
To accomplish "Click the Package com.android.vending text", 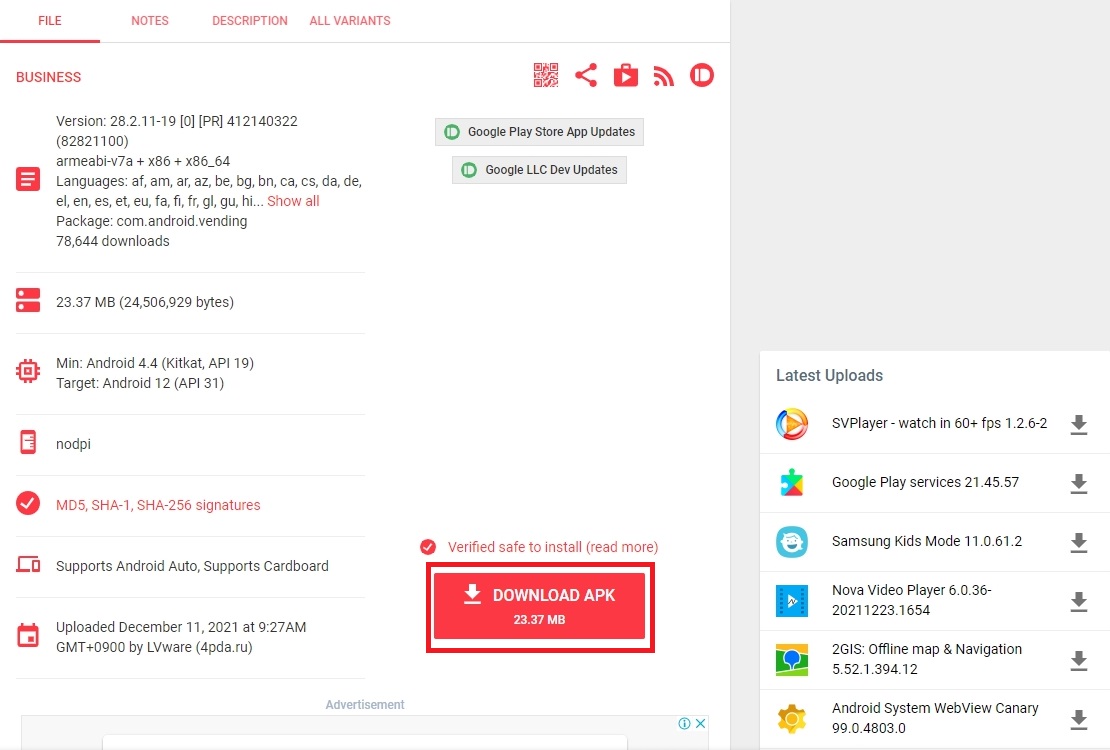I will (x=151, y=221).
